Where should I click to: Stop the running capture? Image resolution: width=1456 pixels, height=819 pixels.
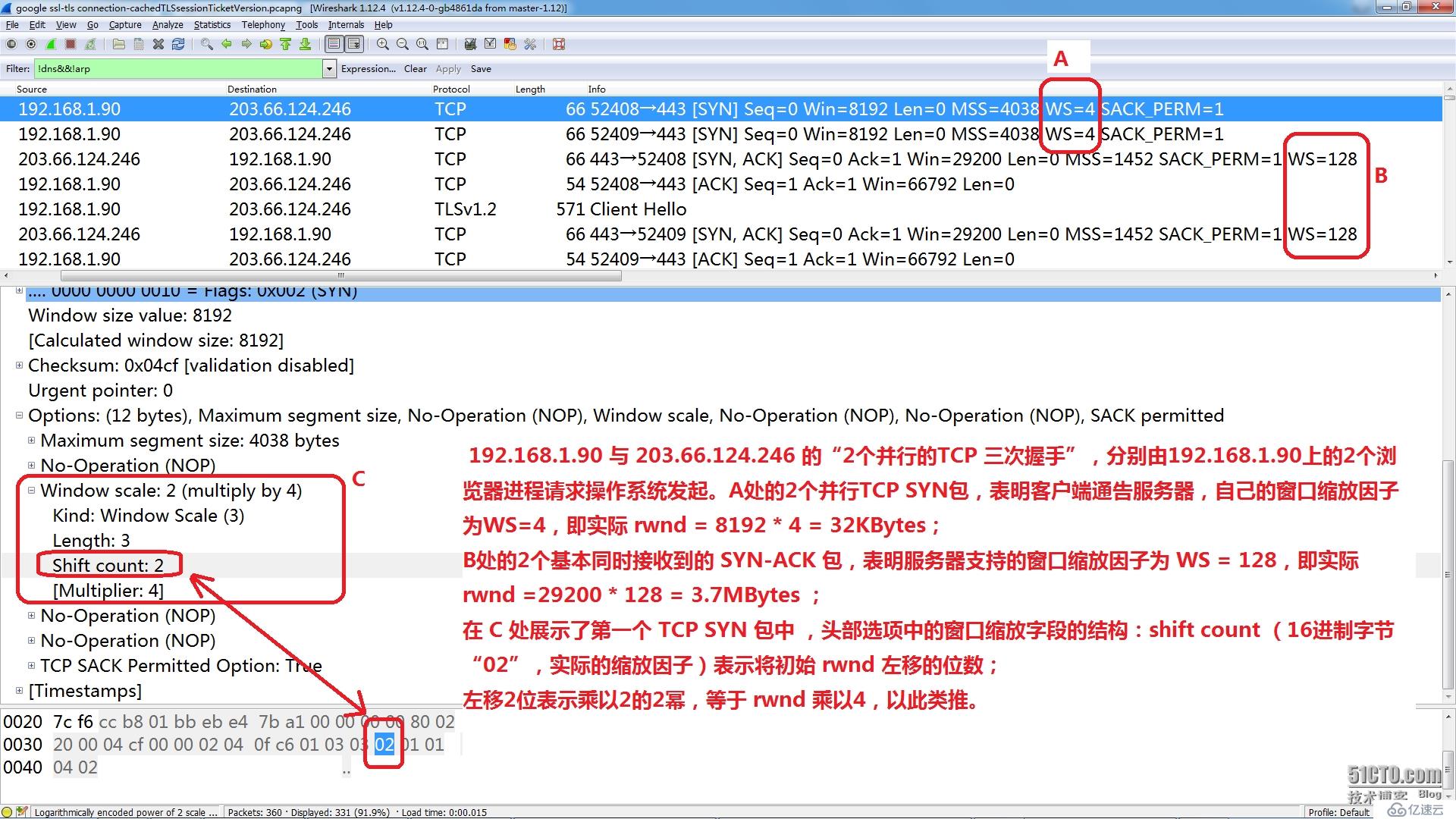71,44
